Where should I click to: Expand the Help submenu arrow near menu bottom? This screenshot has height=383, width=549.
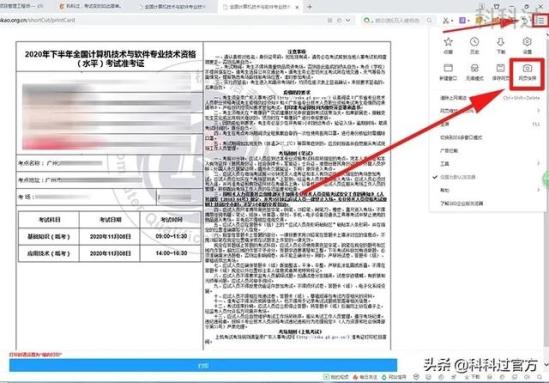(x=538, y=190)
